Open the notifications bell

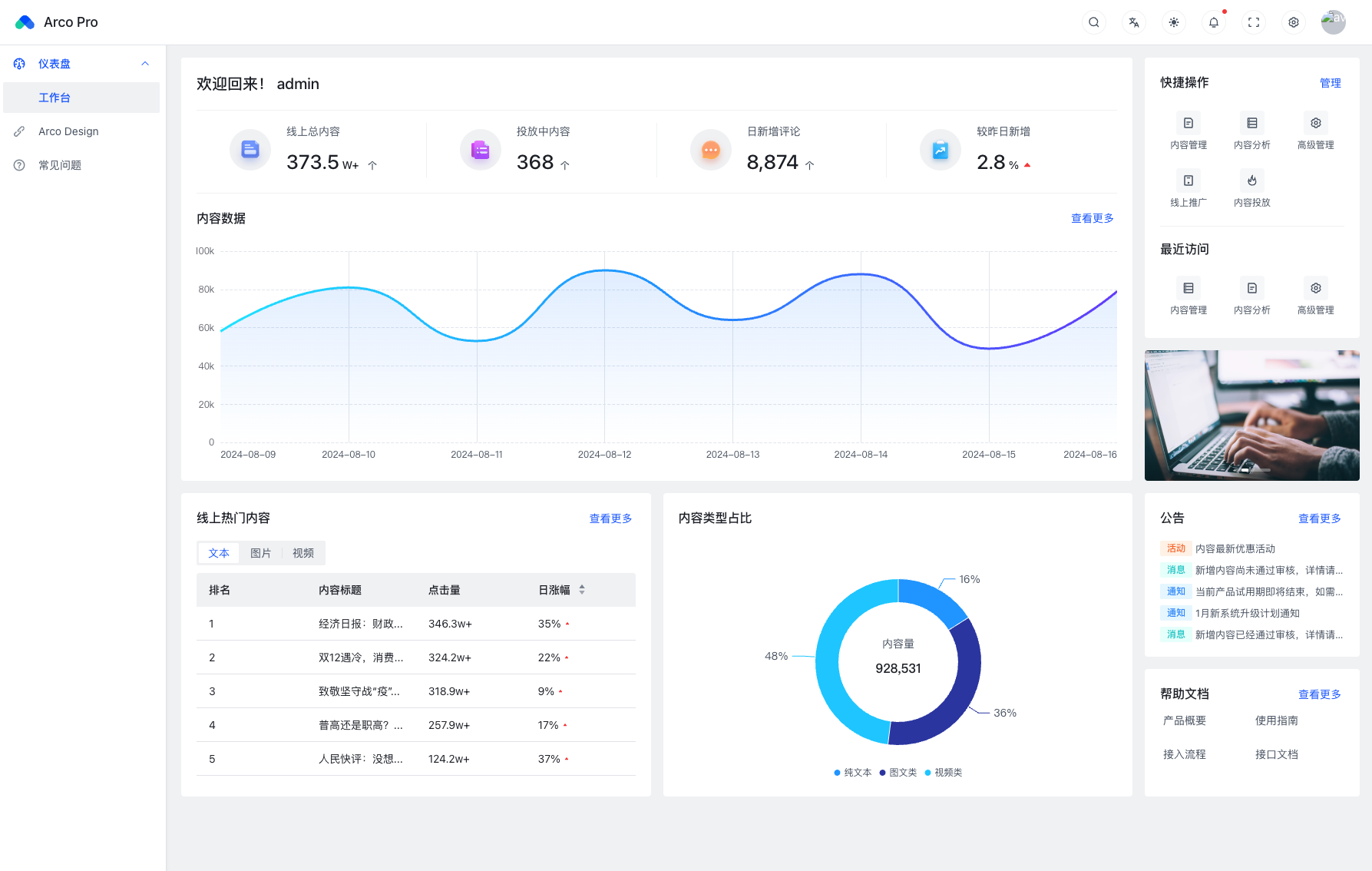(1214, 22)
